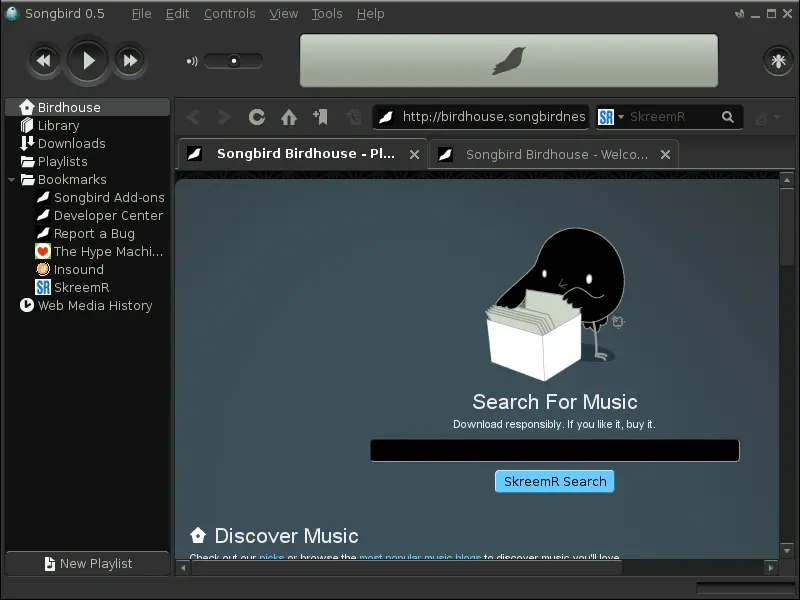Click the SkreemR Search button

[x=555, y=481]
